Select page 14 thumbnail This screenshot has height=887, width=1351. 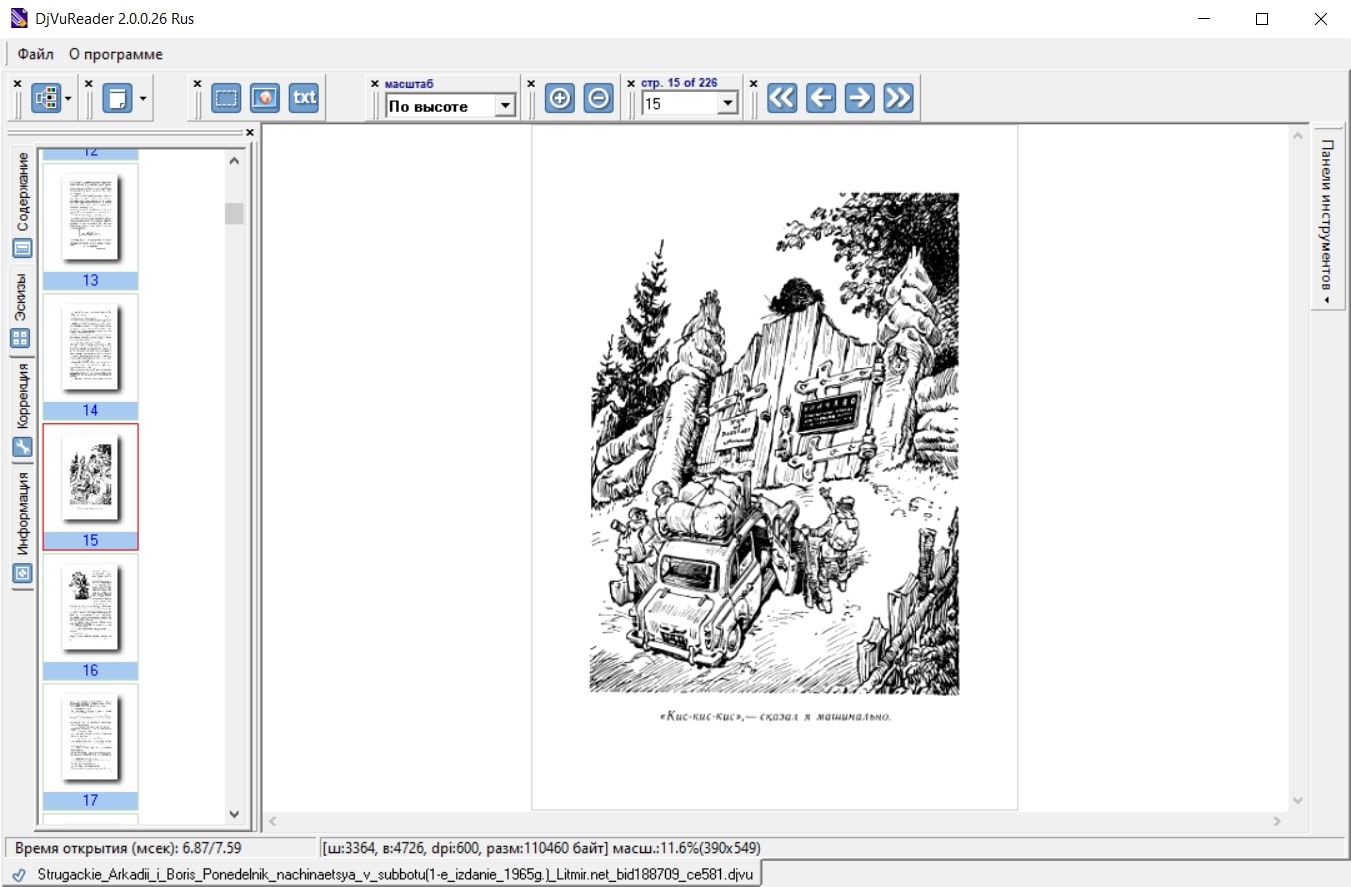(90, 356)
